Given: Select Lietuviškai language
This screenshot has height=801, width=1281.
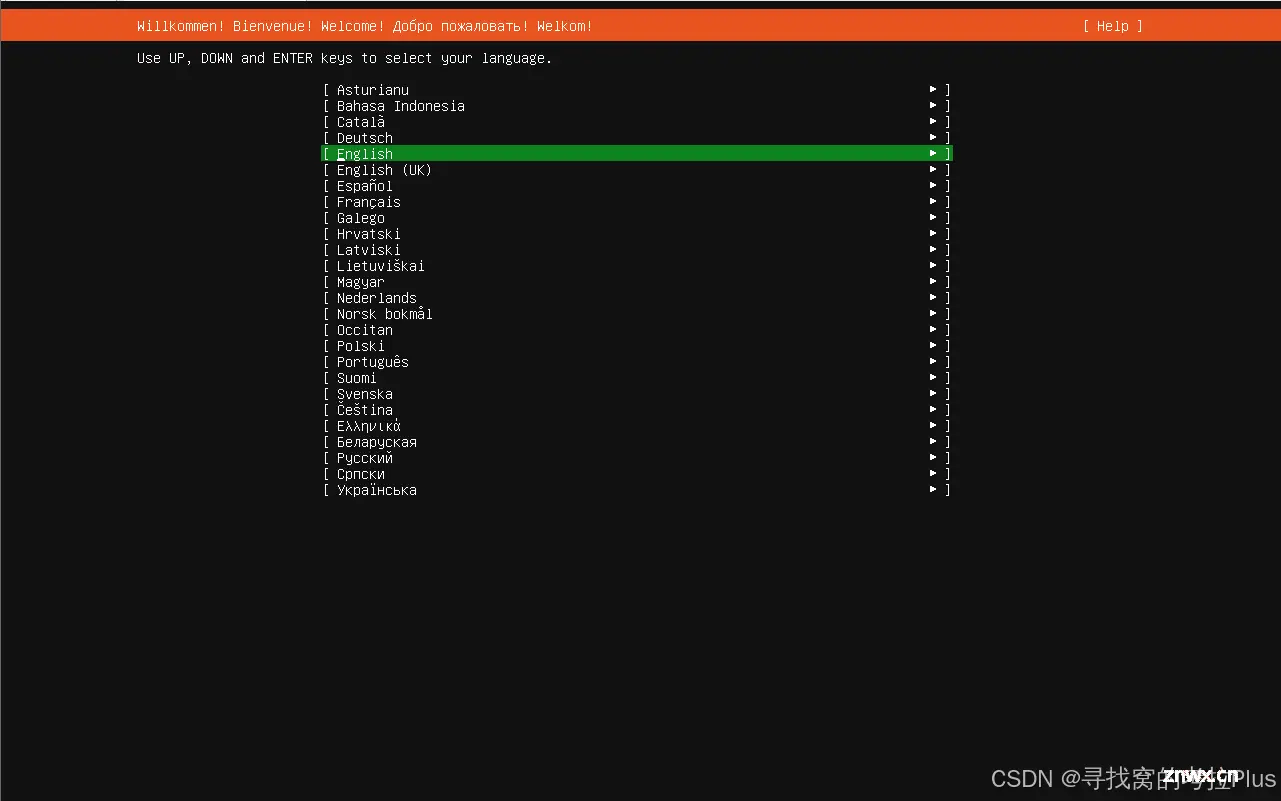Looking at the screenshot, I should tap(637, 266).
